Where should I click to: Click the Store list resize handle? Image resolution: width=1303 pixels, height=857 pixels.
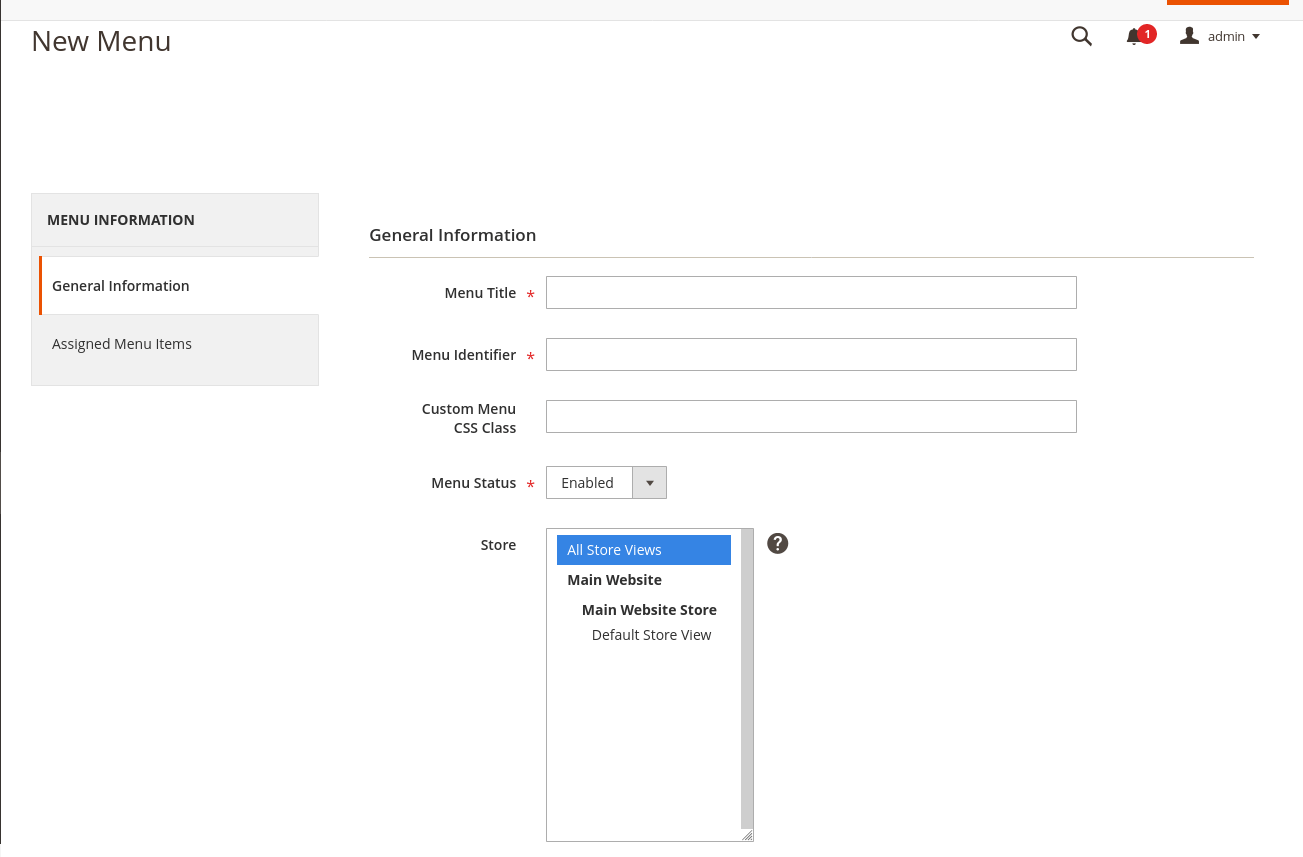pos(747,835)
